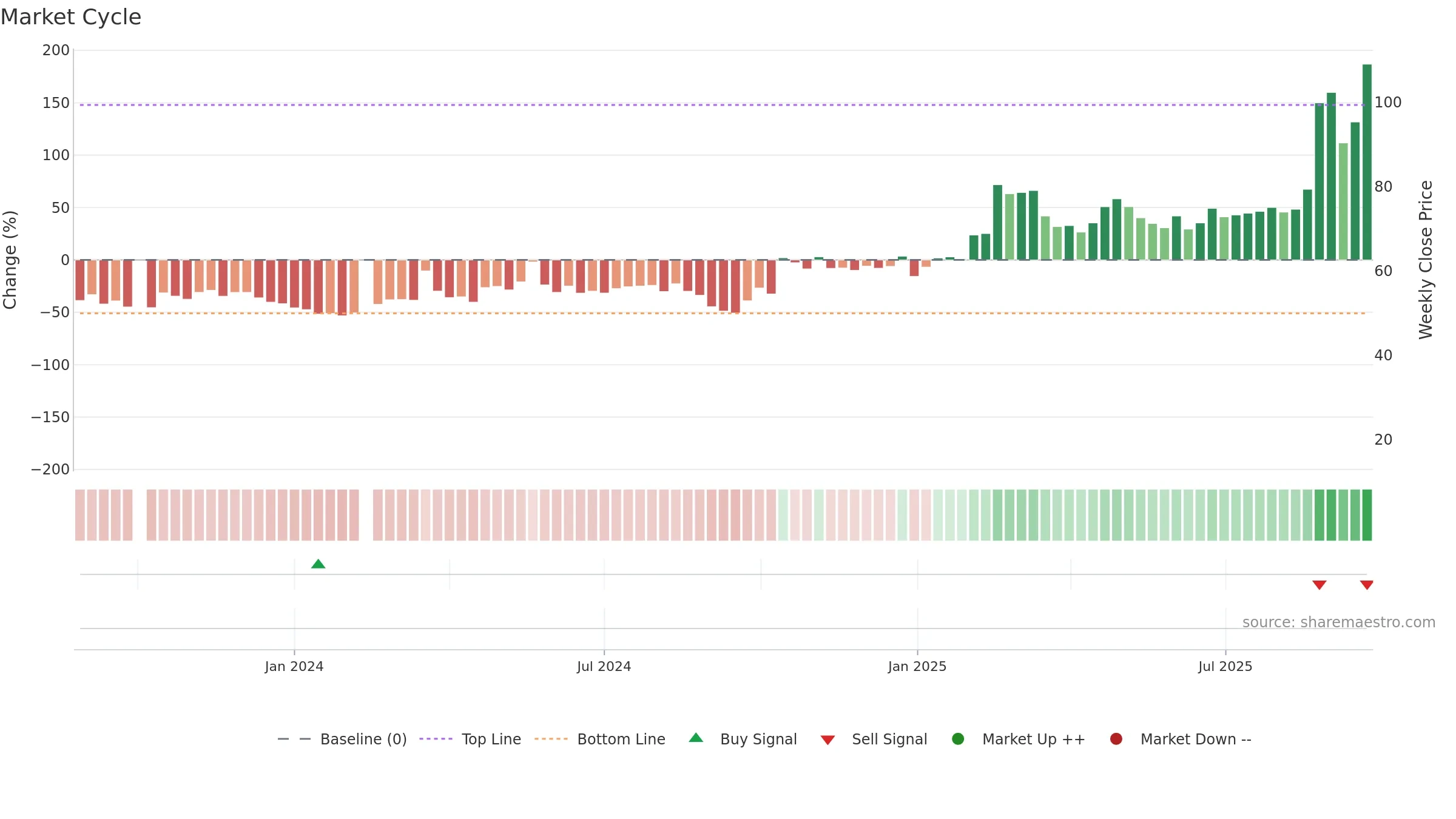Toggle the Baseline (0) legend entry
The width and height of the screenshot is (1456, 819).
(342, 739)
